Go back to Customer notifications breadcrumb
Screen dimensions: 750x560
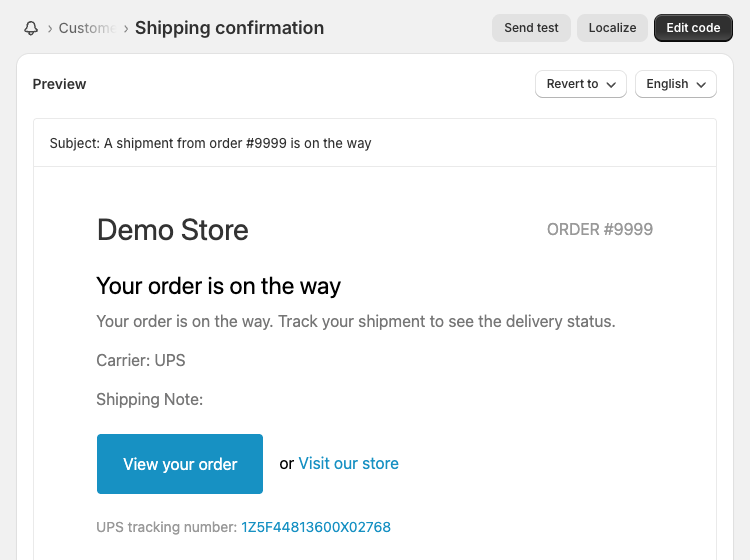click(x=86, y=28)
